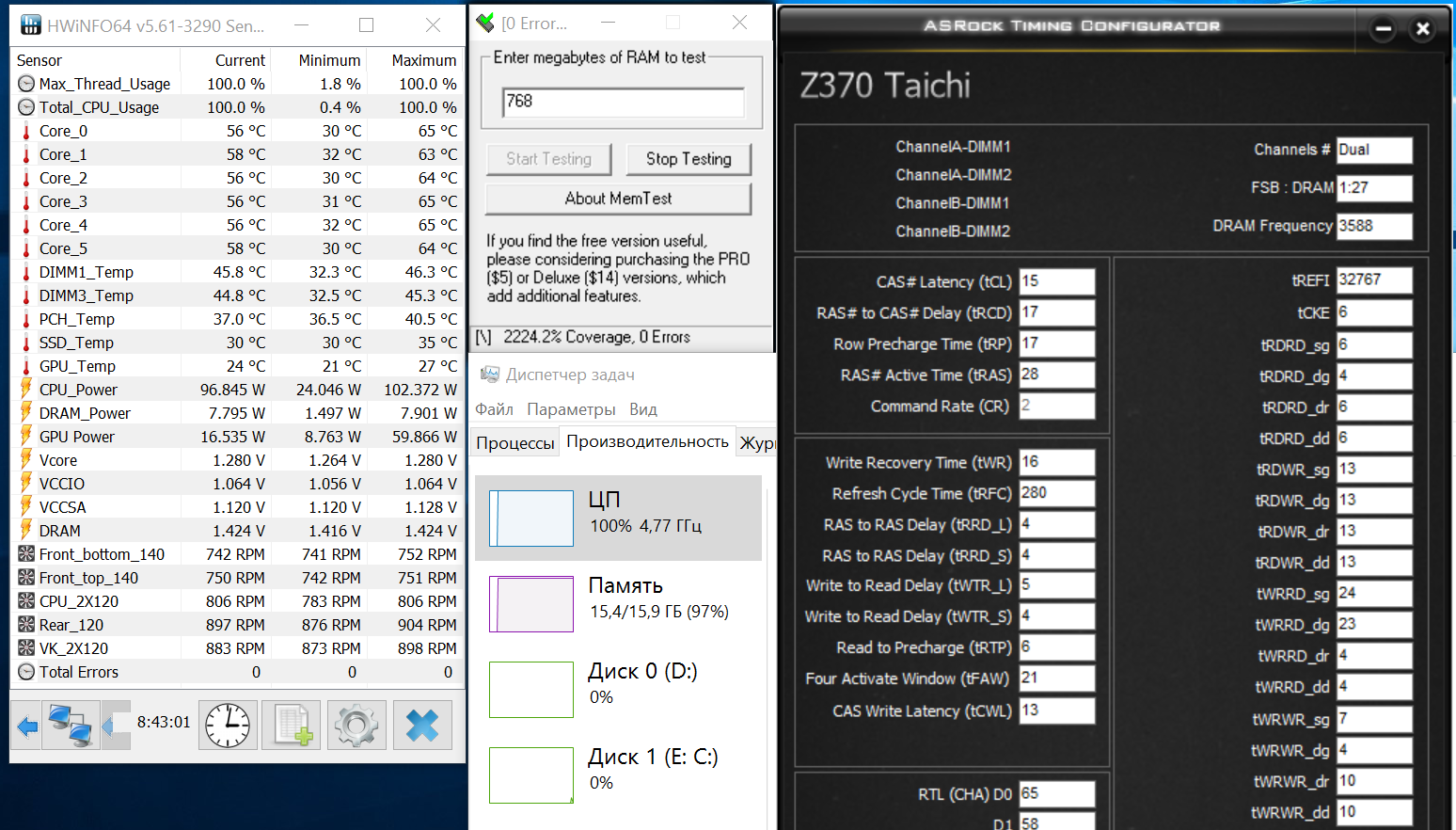Image resolution: width=1456 pixels, height=830 pixels.
Task: Click the GPU Power sensor row label
Action: click(x=77, y=437)
